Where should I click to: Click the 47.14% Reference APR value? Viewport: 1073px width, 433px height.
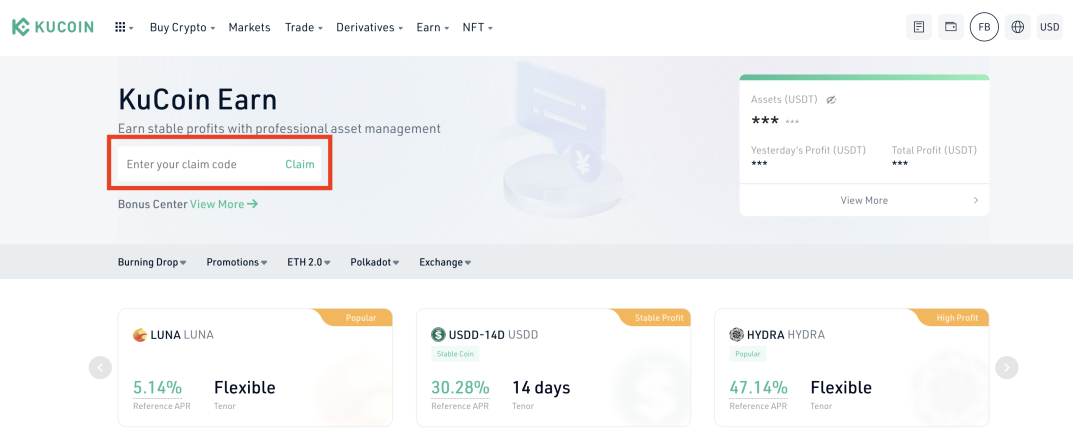point(759,388)
